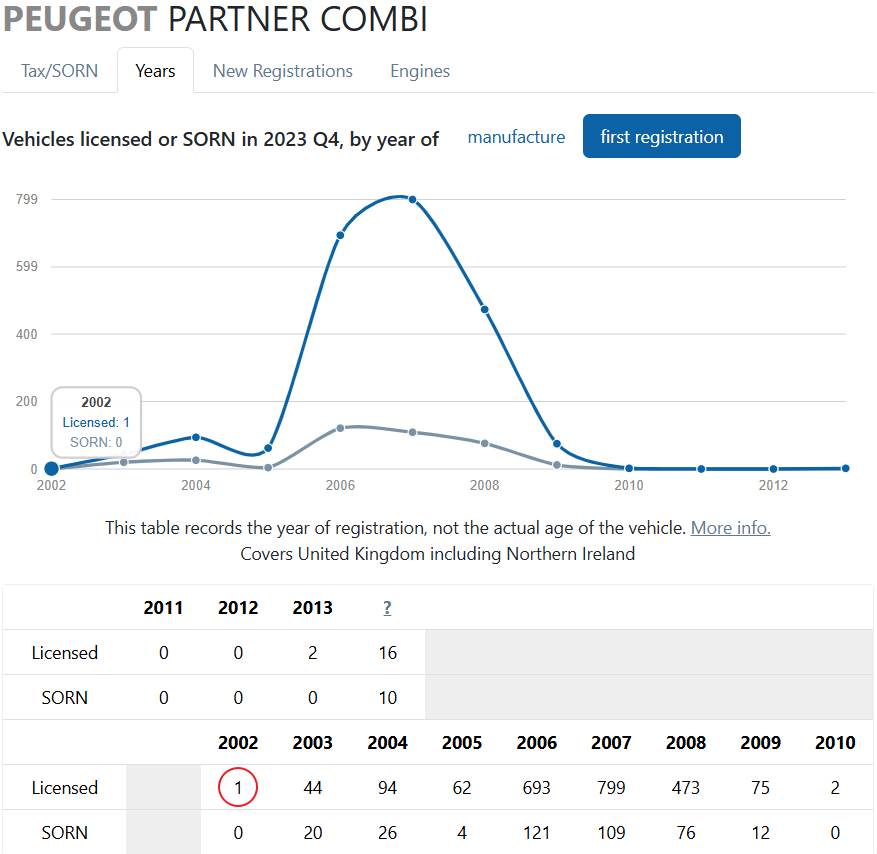This screenshot has height=854, width=877.
Task: Click the 2008 SORN value 76
Action: 686,833
